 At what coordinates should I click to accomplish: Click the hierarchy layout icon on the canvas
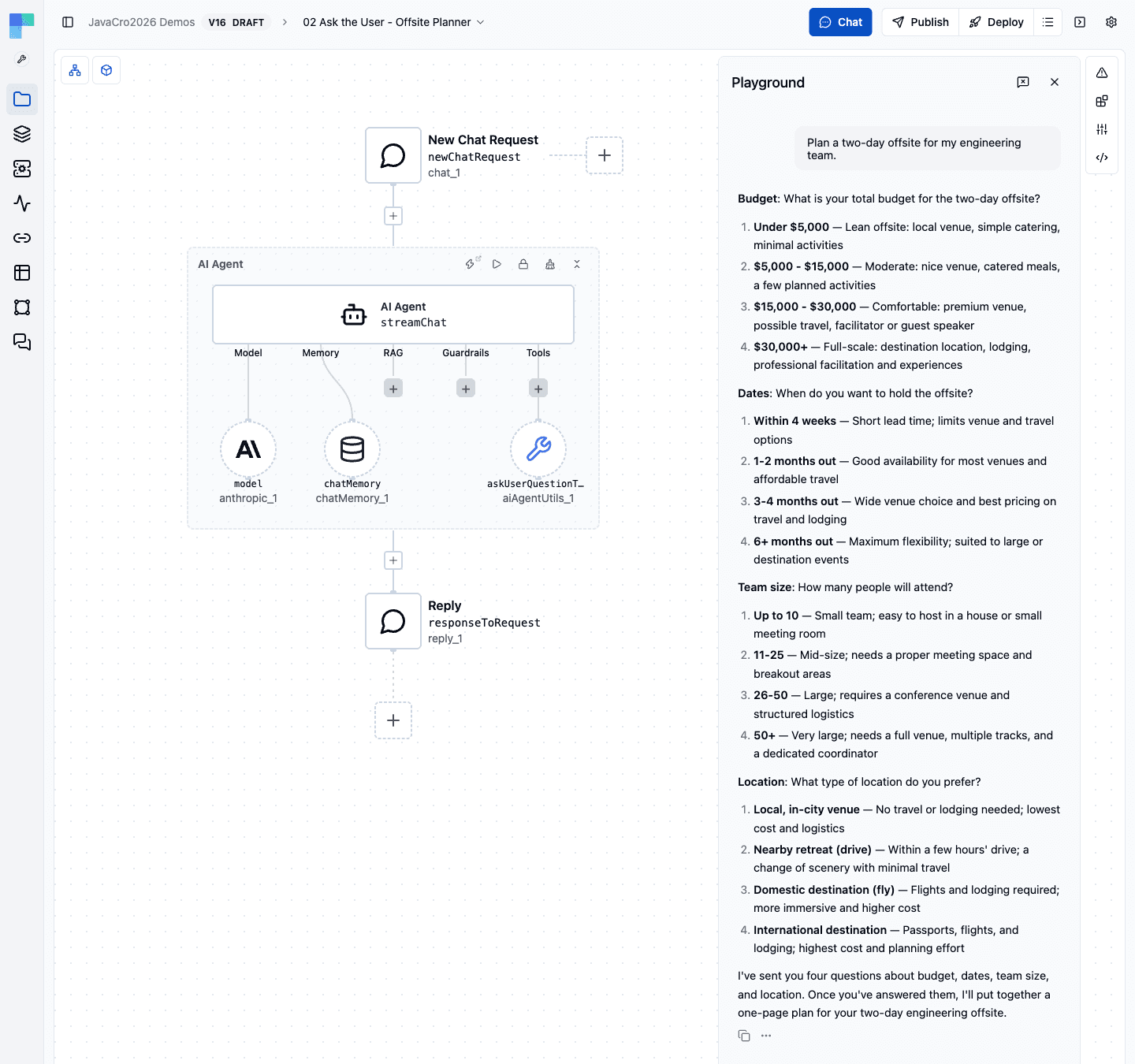click(x=75, y=70)
